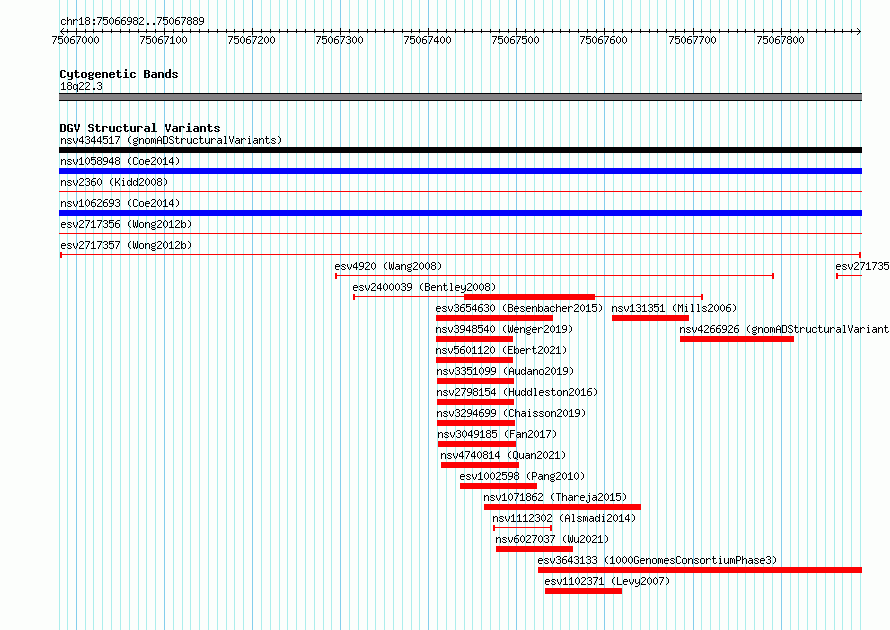The image size is (890, 630).
Task: Click ruler position 75067800
Action: [780, 40]
